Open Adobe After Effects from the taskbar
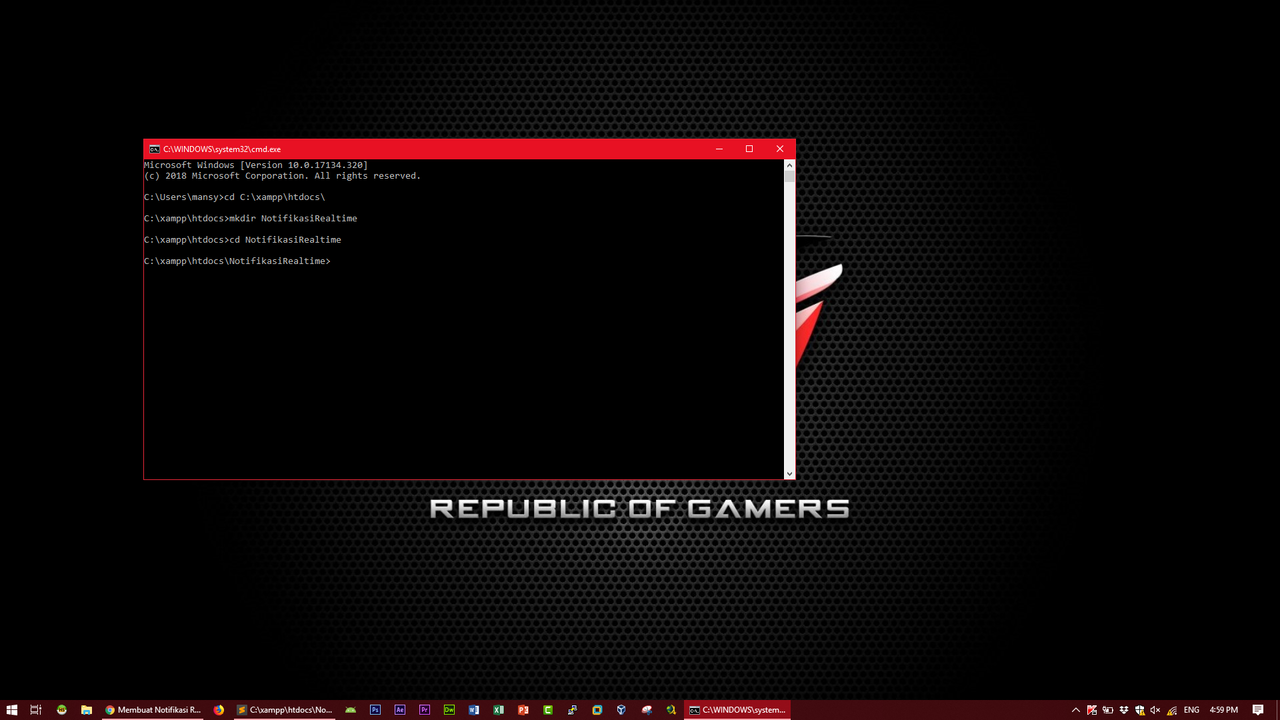1280x720 pixels. 400,710
